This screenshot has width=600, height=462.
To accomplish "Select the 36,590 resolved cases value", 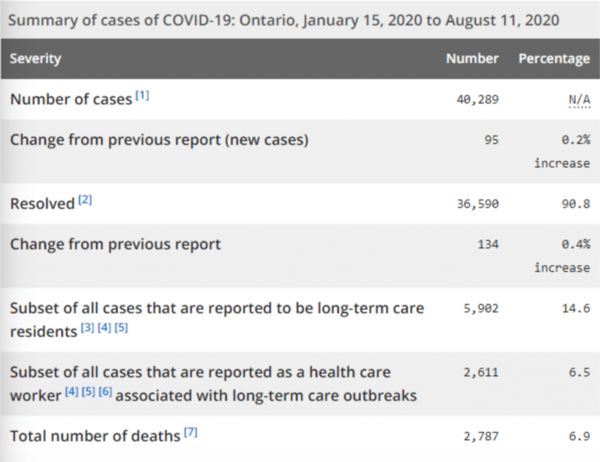I will [476, 203].
